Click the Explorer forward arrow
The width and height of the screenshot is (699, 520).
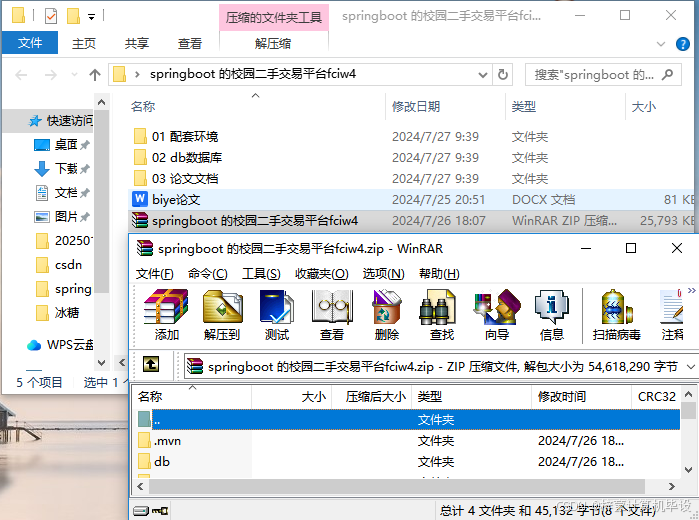50,74
